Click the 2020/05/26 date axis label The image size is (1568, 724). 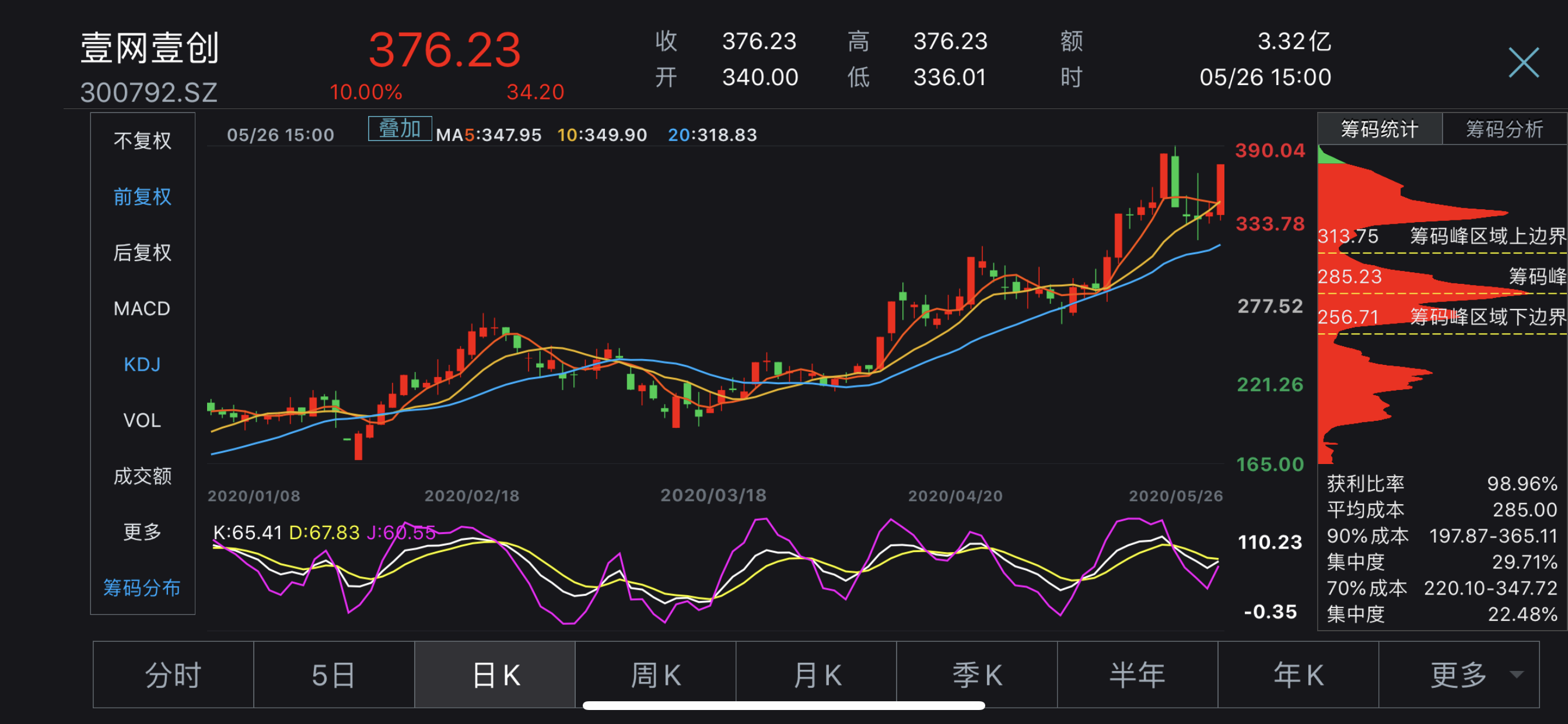click(x=1176, y=497)
